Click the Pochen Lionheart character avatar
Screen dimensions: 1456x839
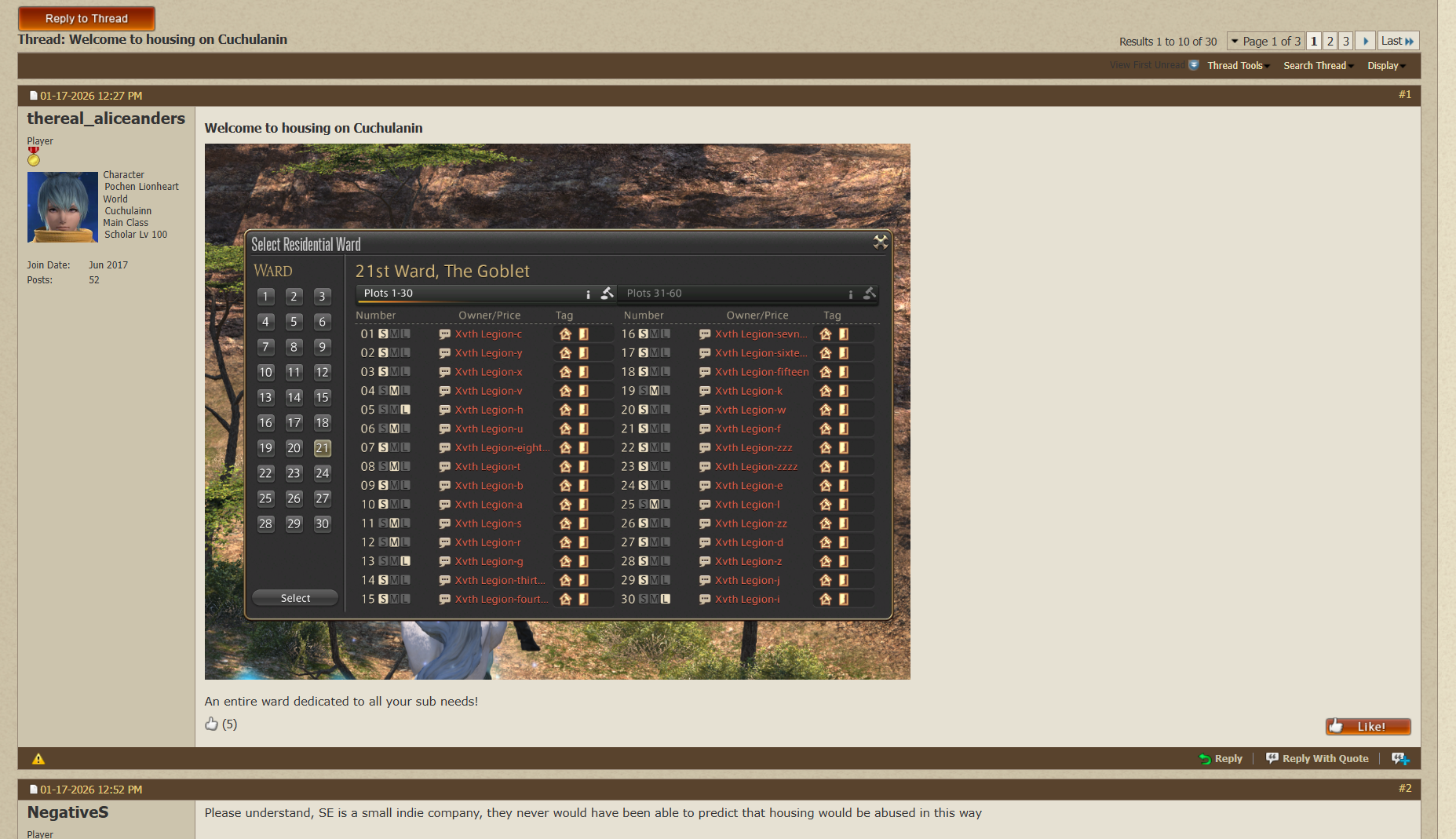coord(63,207)
